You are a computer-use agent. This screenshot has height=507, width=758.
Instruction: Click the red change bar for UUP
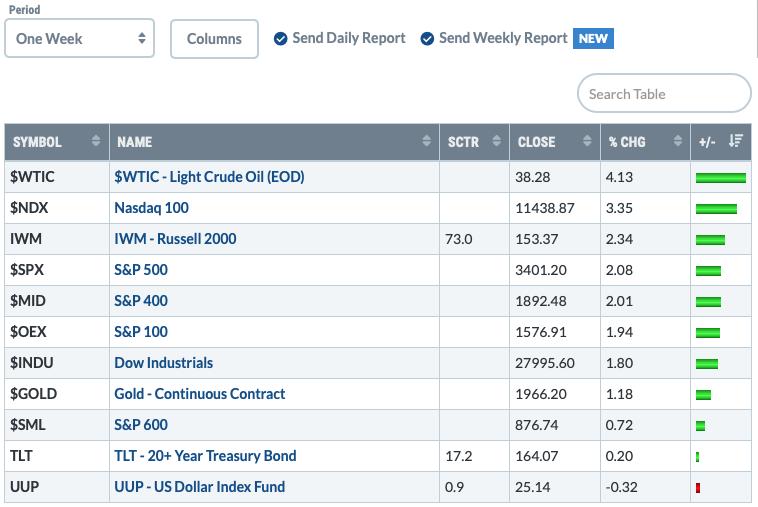pyautogui.click(x=698, y=488)
